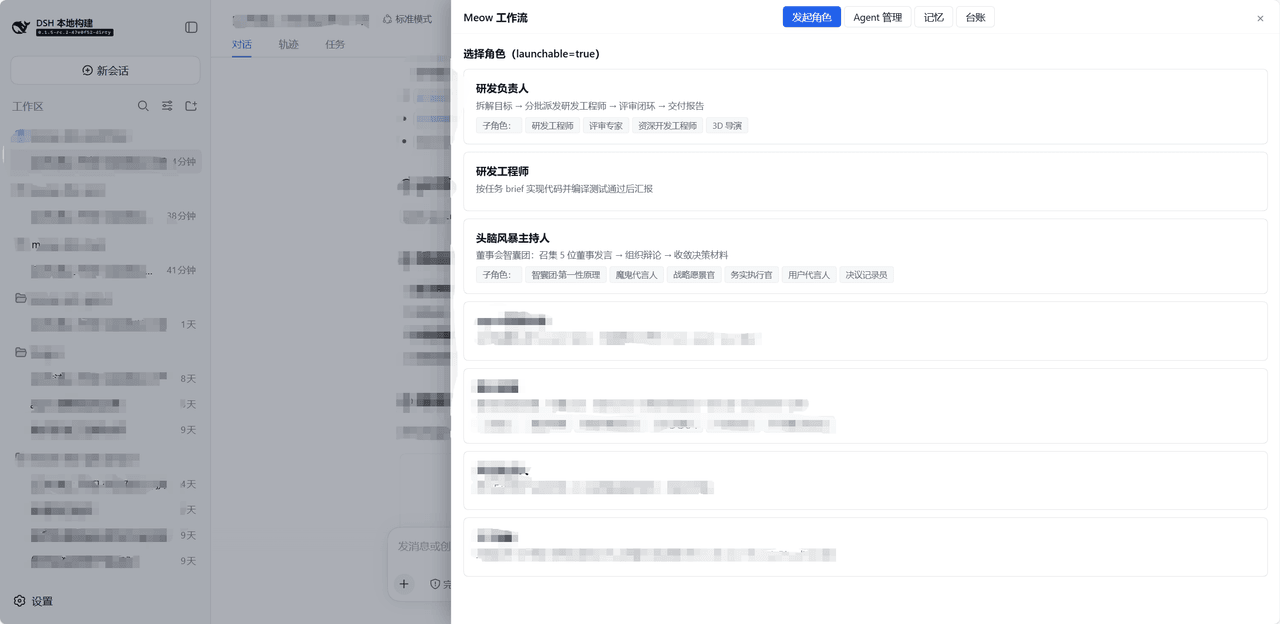1280x624 pixels.
Task: Open the 轨迹 tab
Action: point(288,45)
